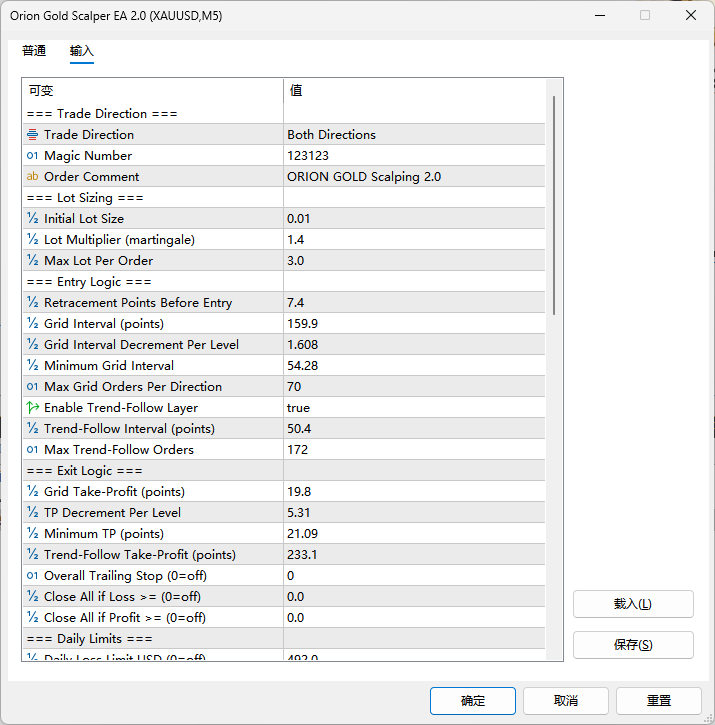This screenshot has height=725, width=715.
Task: Select the Trend-Follow Interval value 50.4
Action: (x=414, y=429)
